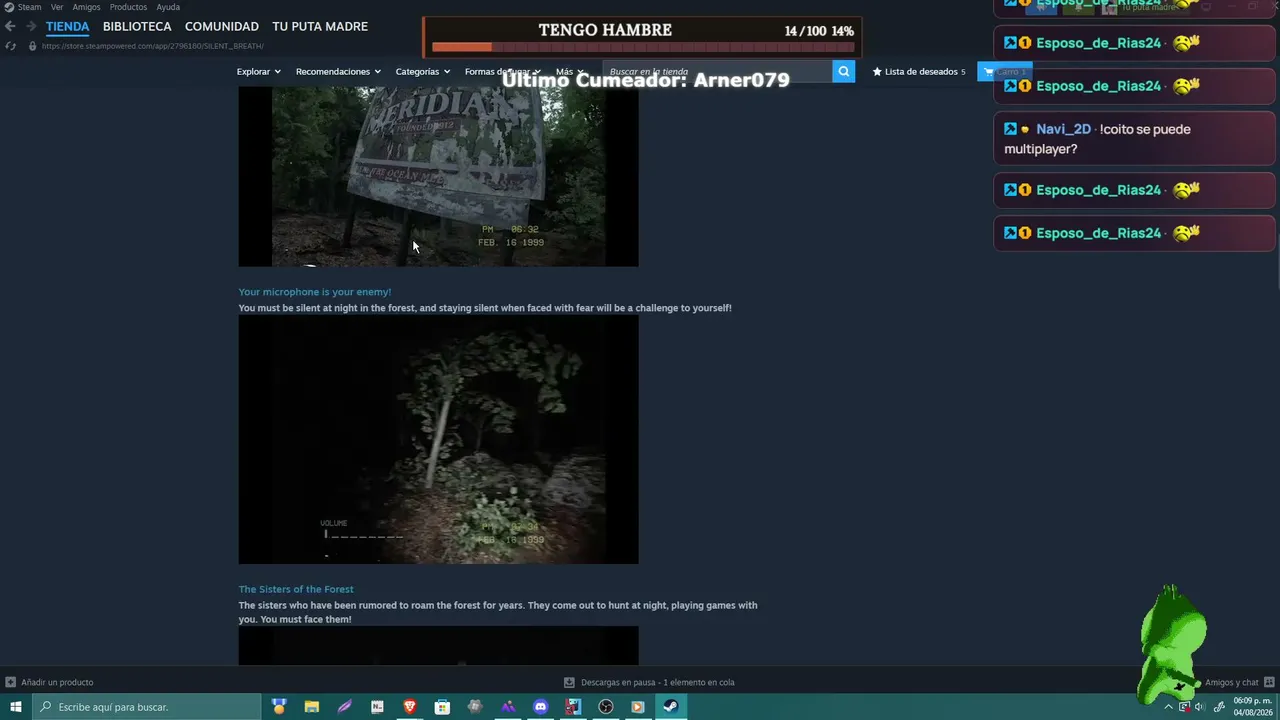The image size is (1280, 720).
Task: Go back with the Steam back arrow
Action: (10, 27)
